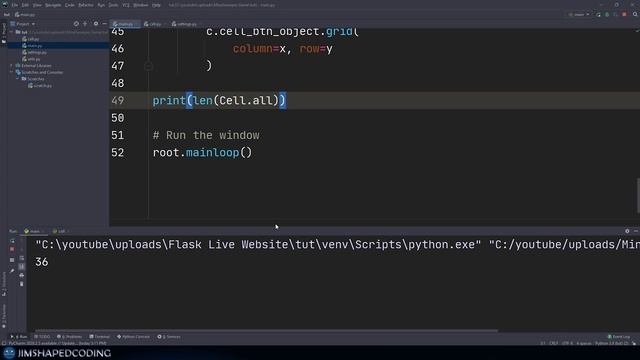Click the output value 36 in console
The width and height of the screenshot is (640, 360).
point(42,262)
